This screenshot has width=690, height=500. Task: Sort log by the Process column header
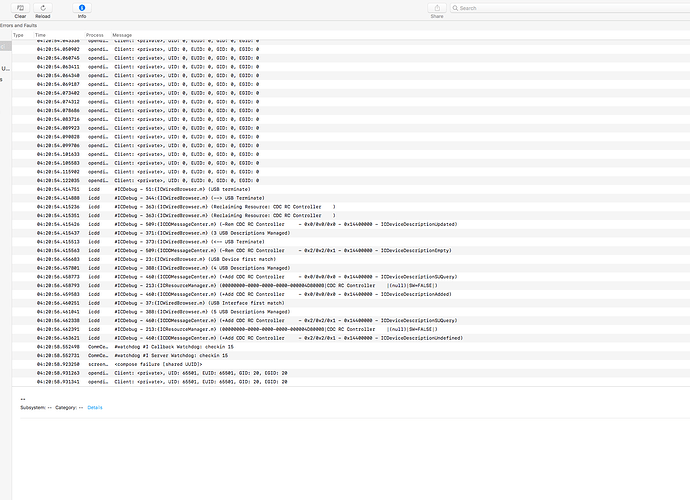tap(95, 35)
